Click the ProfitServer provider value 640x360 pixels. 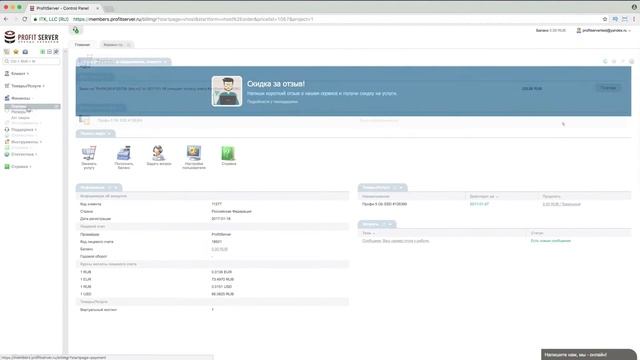click(221, 234)
